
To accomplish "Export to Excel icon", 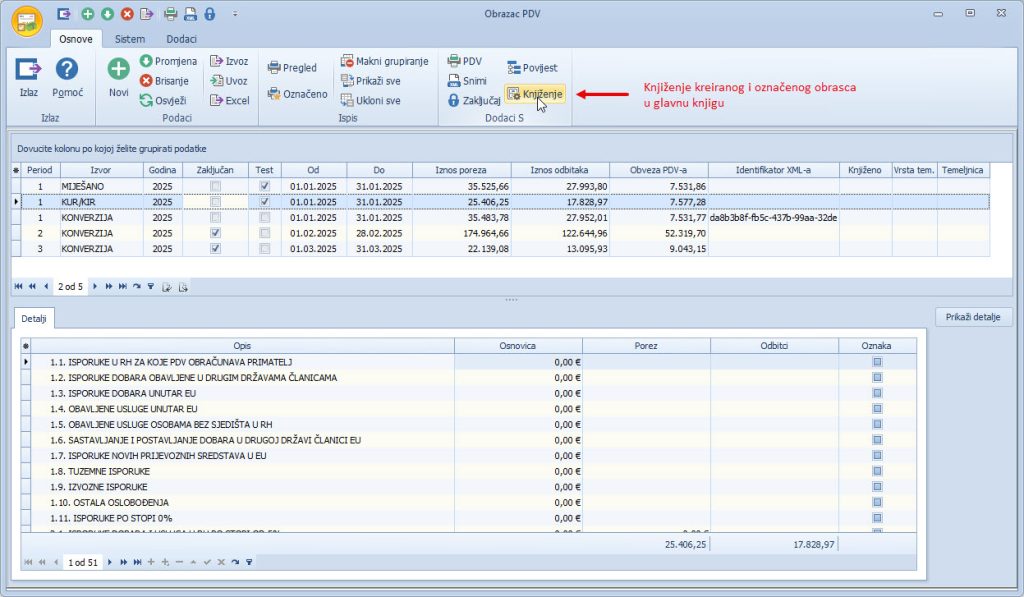I will 217,100.
